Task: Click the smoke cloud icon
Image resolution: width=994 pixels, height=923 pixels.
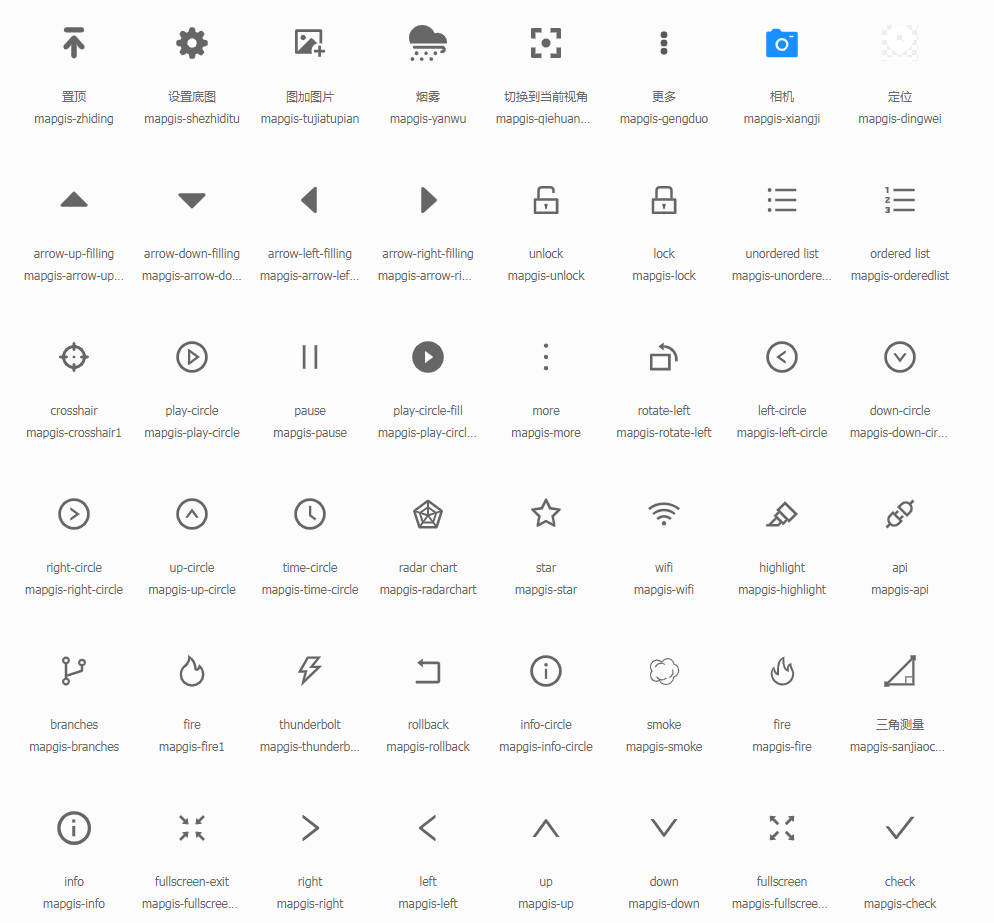Action: (x=664, y=671)
